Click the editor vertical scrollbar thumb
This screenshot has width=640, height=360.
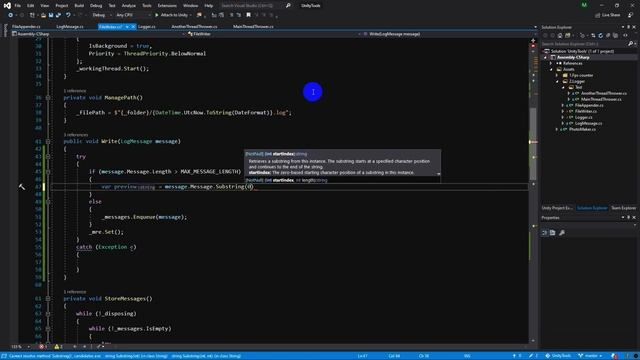(x=533, y=143)
